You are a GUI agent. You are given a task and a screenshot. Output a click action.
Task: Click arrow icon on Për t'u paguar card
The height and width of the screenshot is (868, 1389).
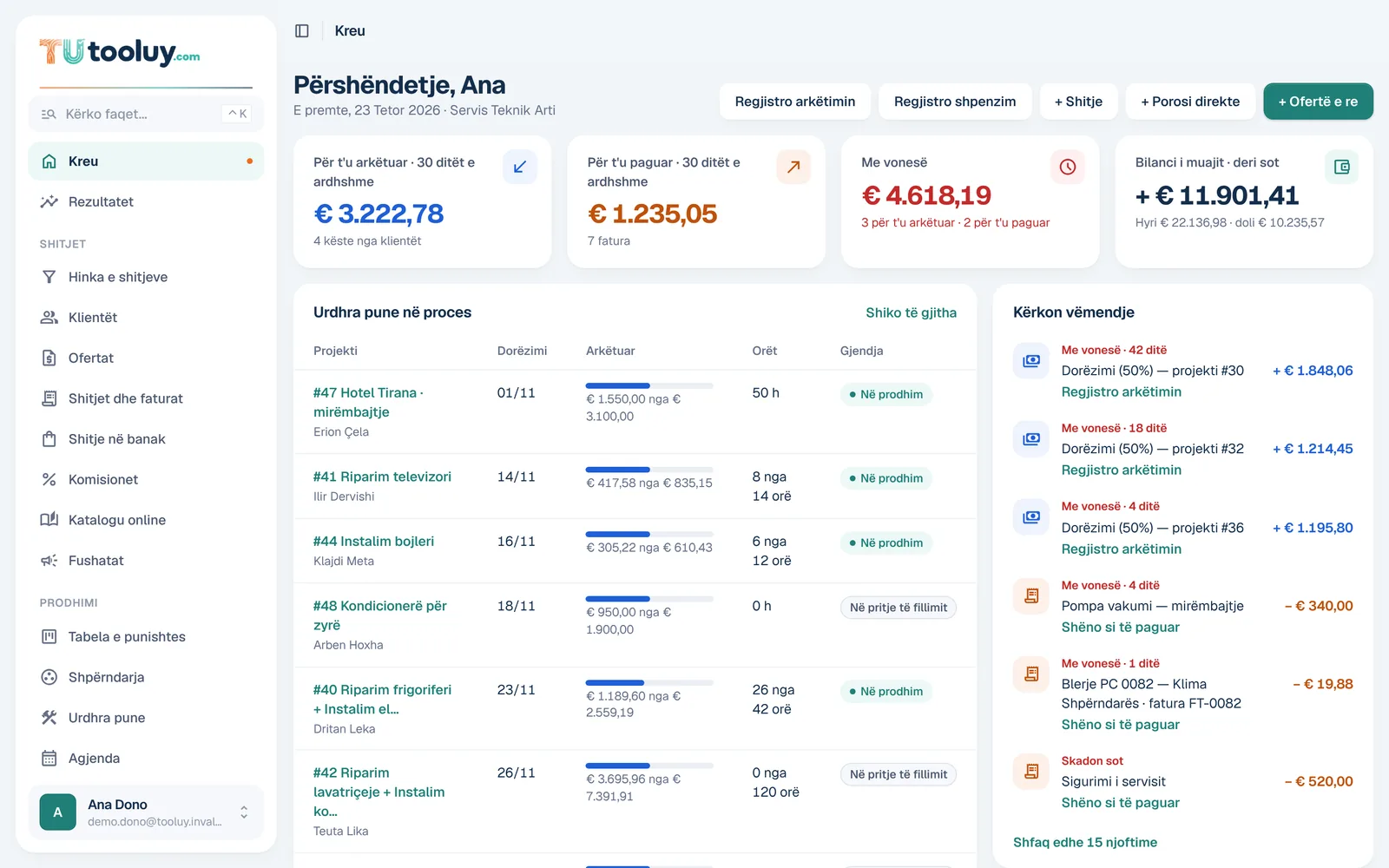tap(793, 167)
